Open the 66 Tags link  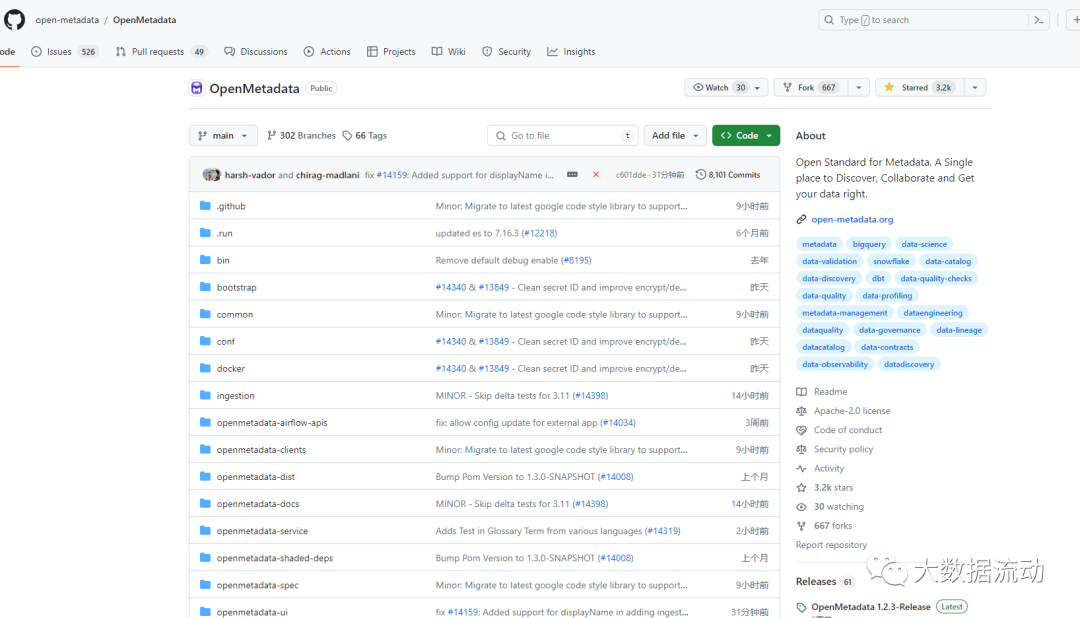coord(365,136)
